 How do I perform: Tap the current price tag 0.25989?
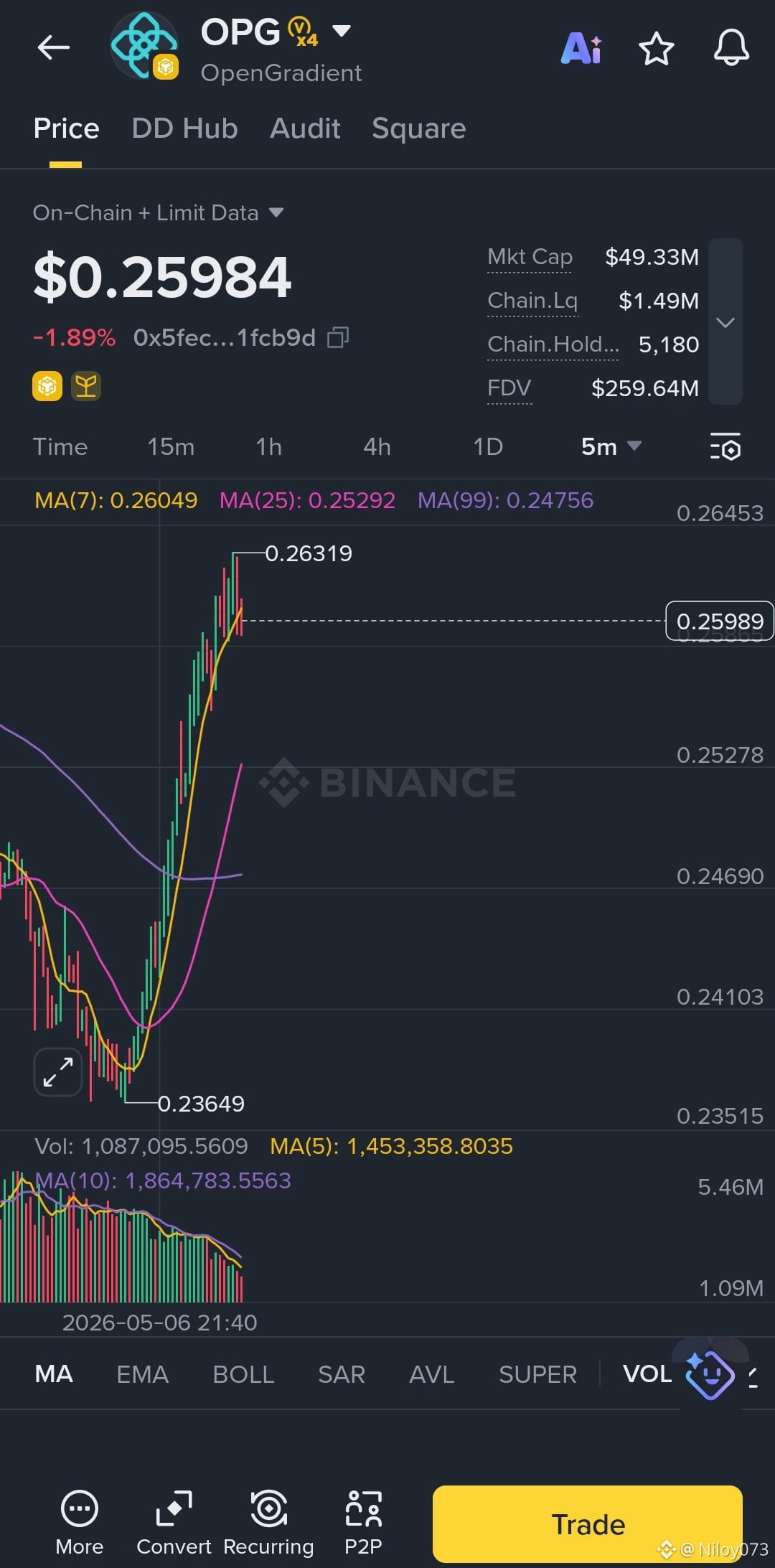point(720,621)
